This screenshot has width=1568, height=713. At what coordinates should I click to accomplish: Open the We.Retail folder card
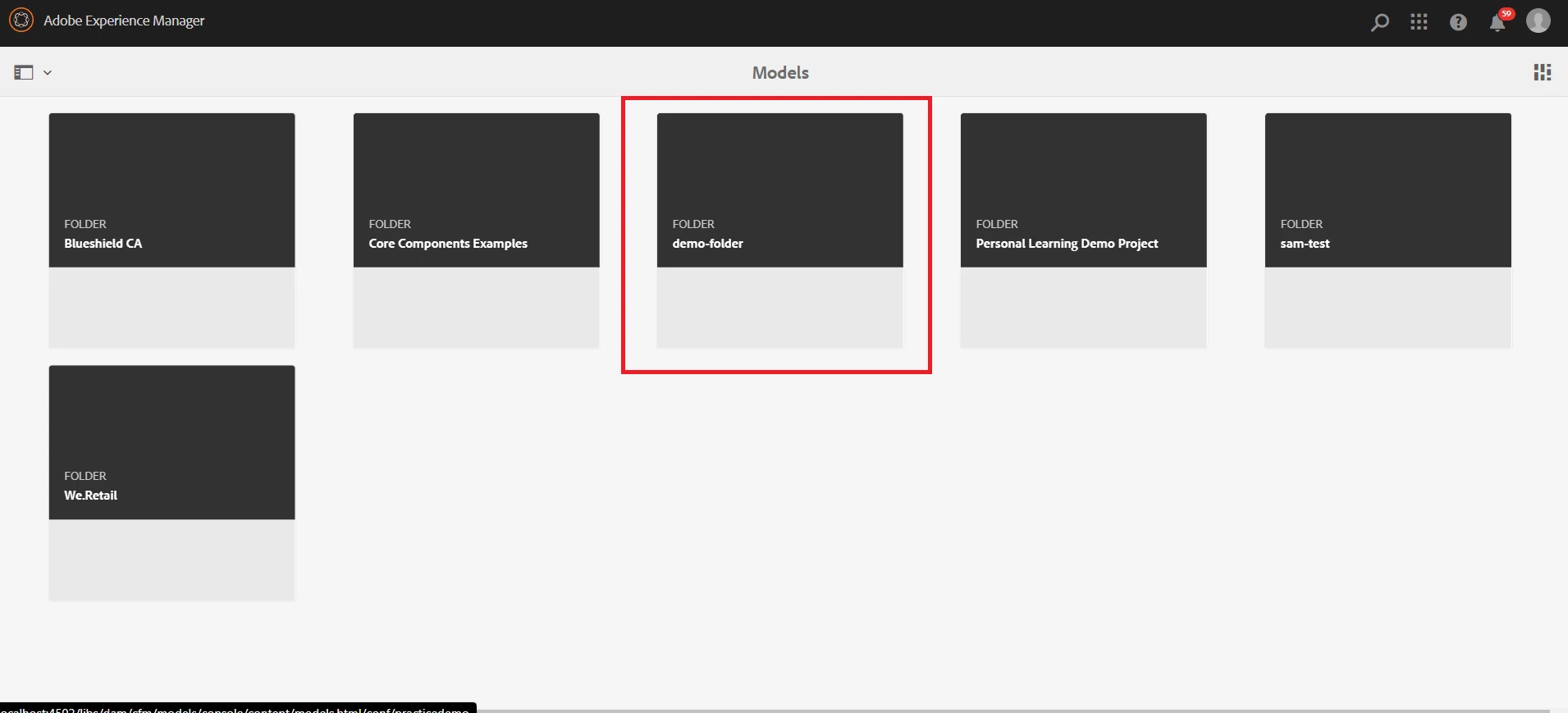point(171,482)
